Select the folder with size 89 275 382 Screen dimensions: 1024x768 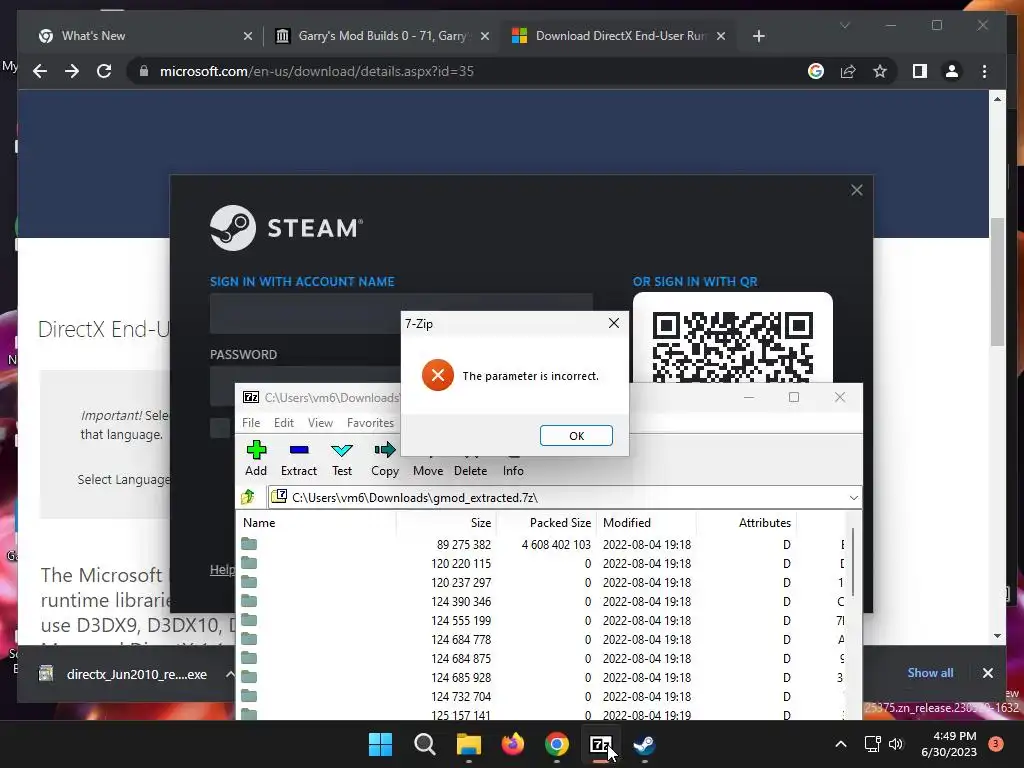(542, 544)
